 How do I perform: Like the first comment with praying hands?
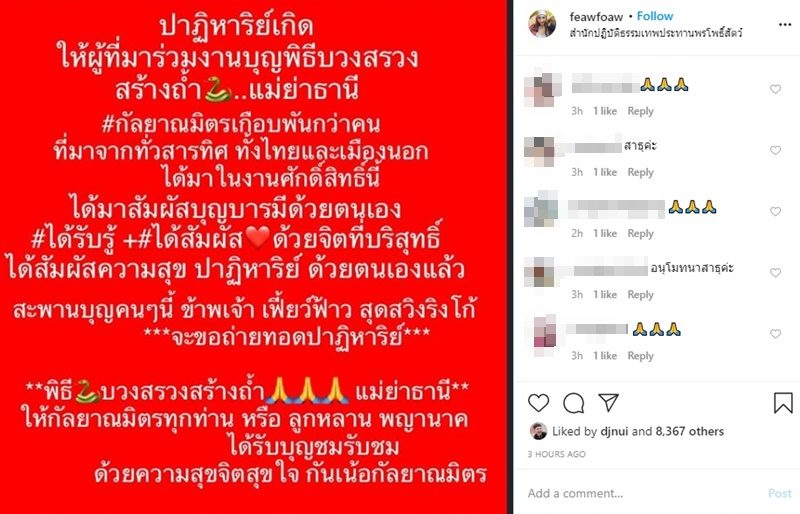pos(776,89)
